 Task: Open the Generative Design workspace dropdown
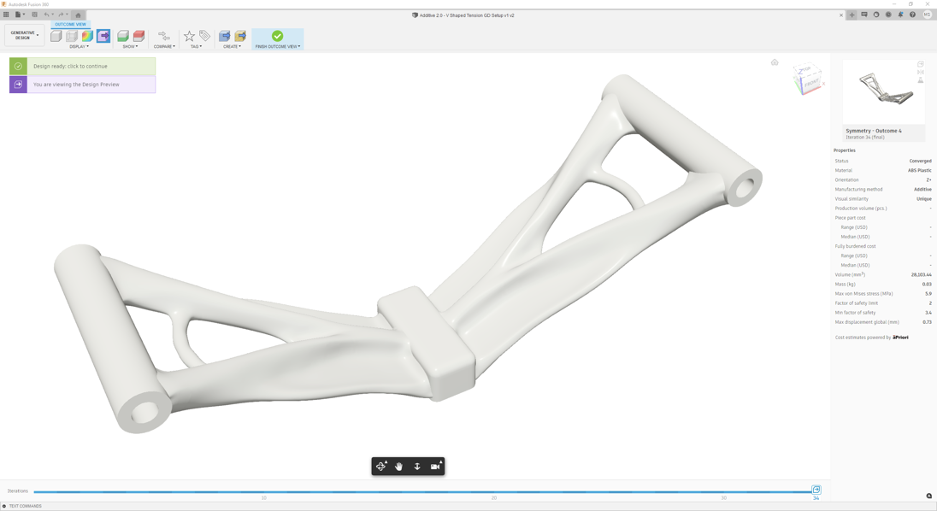click(x=23, y=35)
